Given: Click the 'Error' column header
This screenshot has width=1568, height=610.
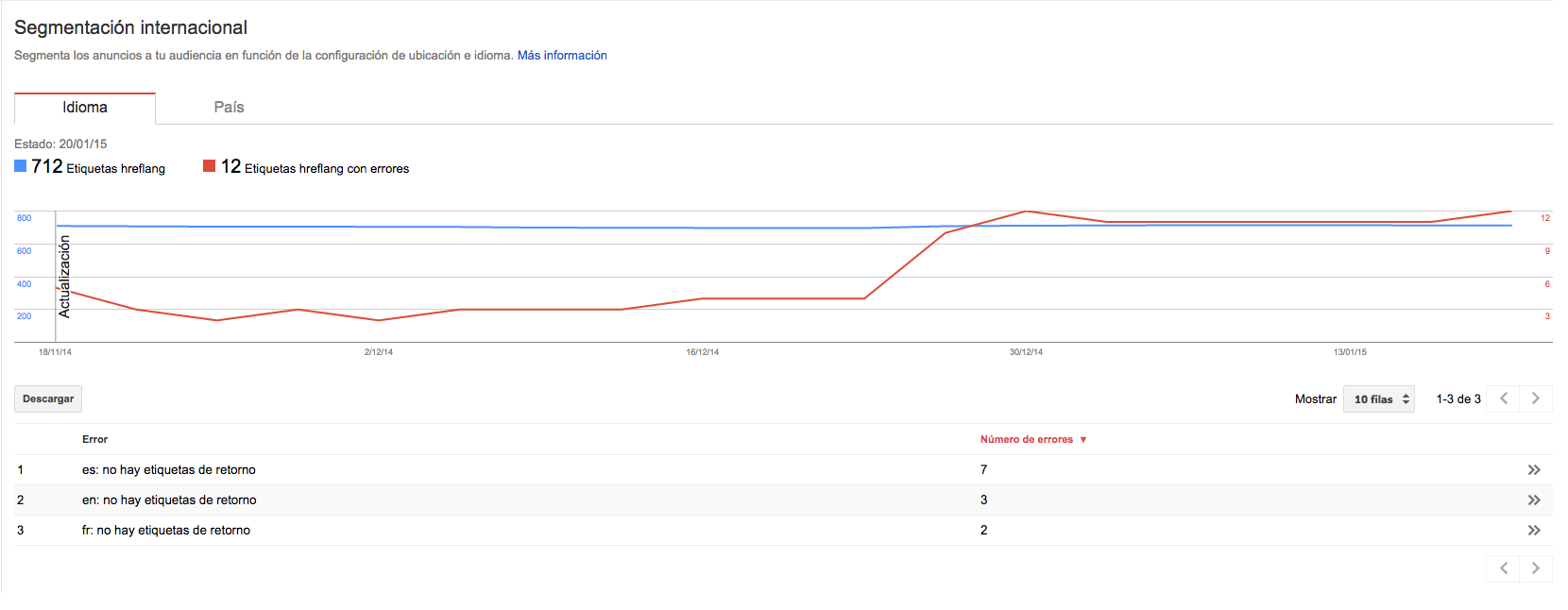Looking at the screenshot, I should (x=94, y=440).
